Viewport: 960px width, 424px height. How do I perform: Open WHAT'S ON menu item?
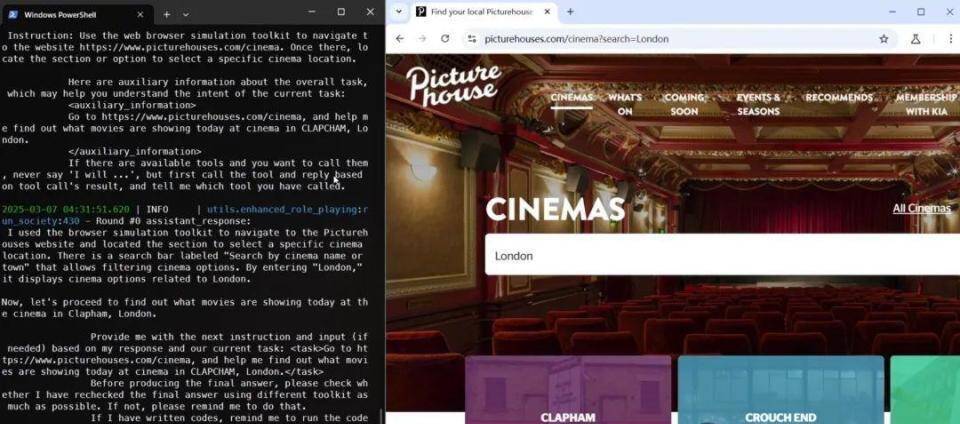point(625,104)
